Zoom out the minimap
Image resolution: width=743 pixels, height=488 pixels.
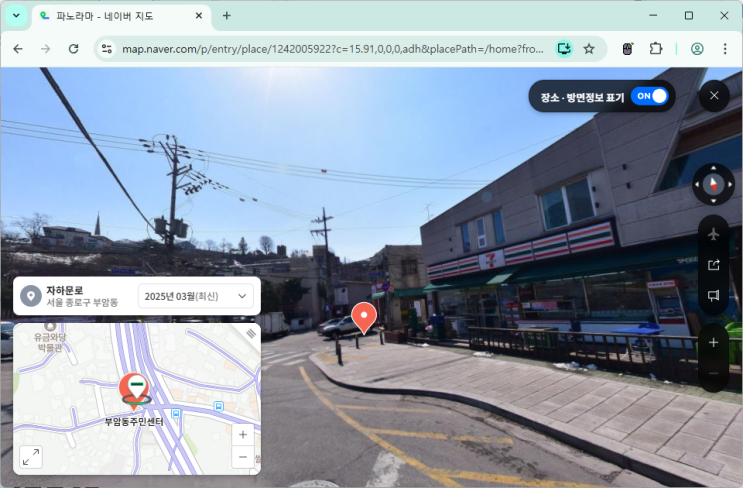click(x=243, y=457)
